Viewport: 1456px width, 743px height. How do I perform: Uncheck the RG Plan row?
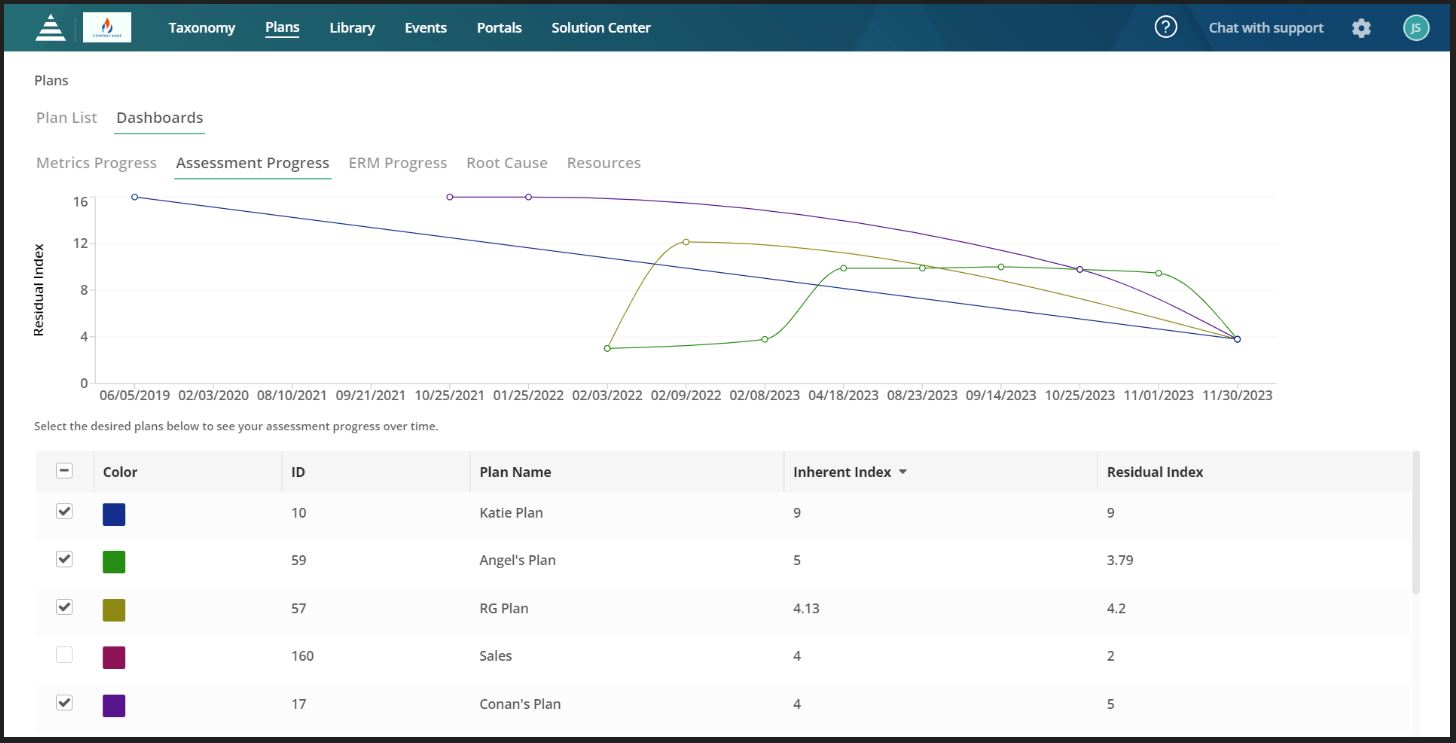coord(64,606)
